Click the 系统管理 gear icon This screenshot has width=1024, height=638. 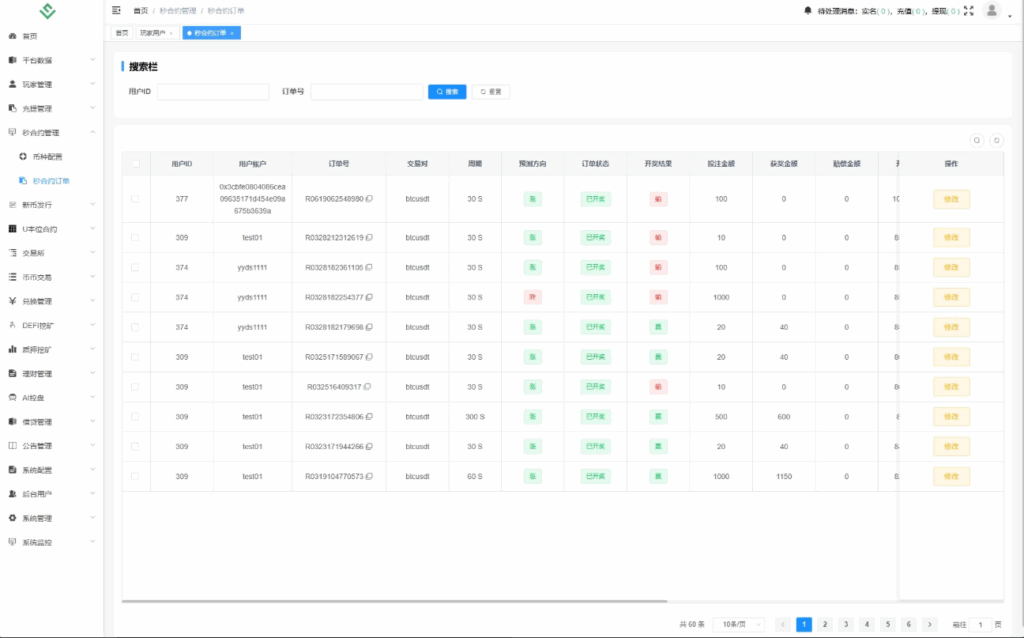click(x=12, y=518)
